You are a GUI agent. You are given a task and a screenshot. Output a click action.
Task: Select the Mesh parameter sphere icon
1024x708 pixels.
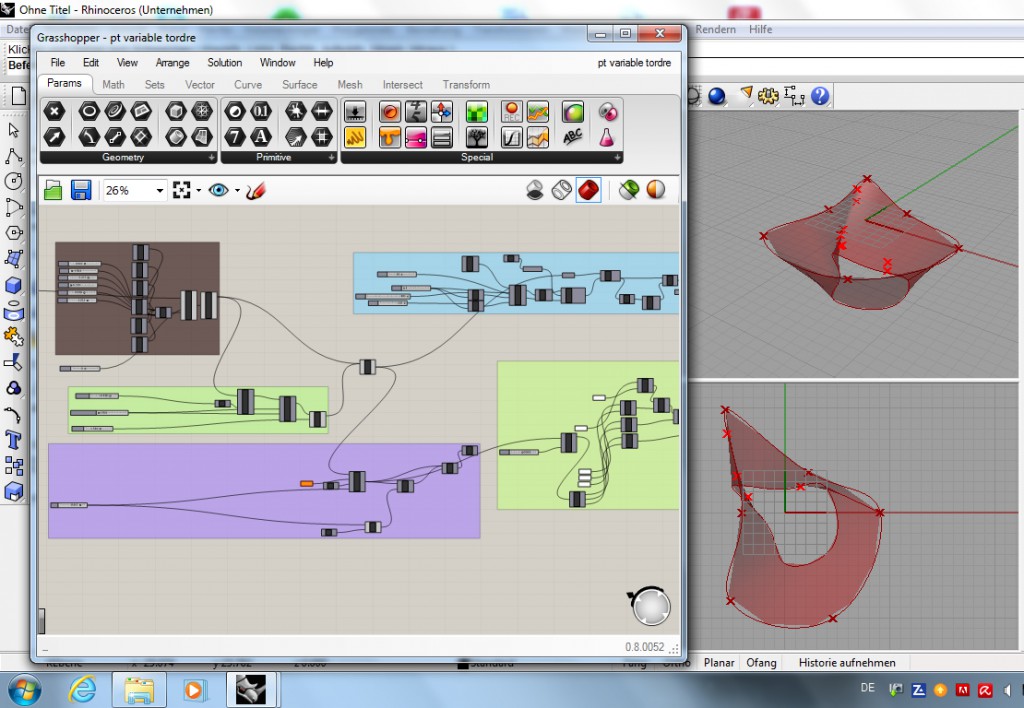202,111
